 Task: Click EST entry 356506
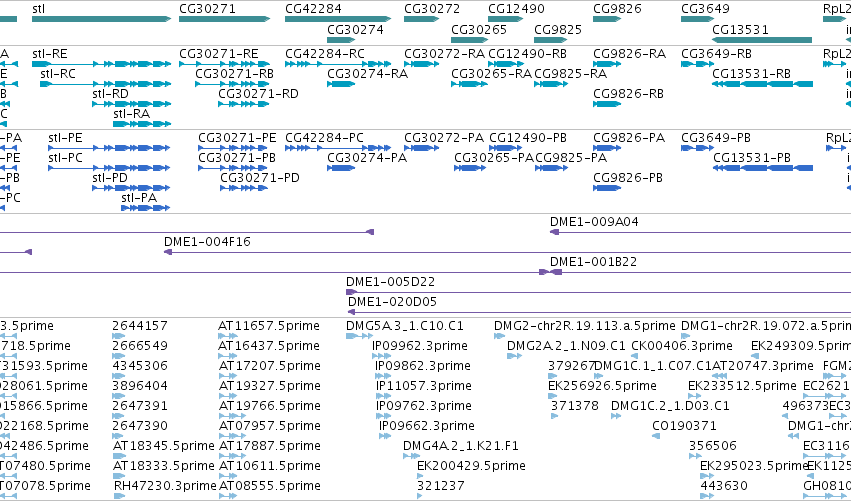[713, 446]
